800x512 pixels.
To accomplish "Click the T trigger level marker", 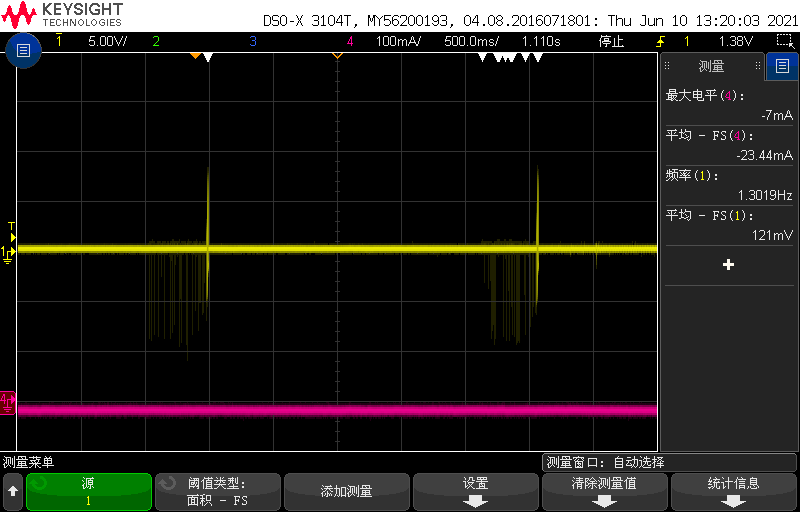I will click(x=12, y=232).
